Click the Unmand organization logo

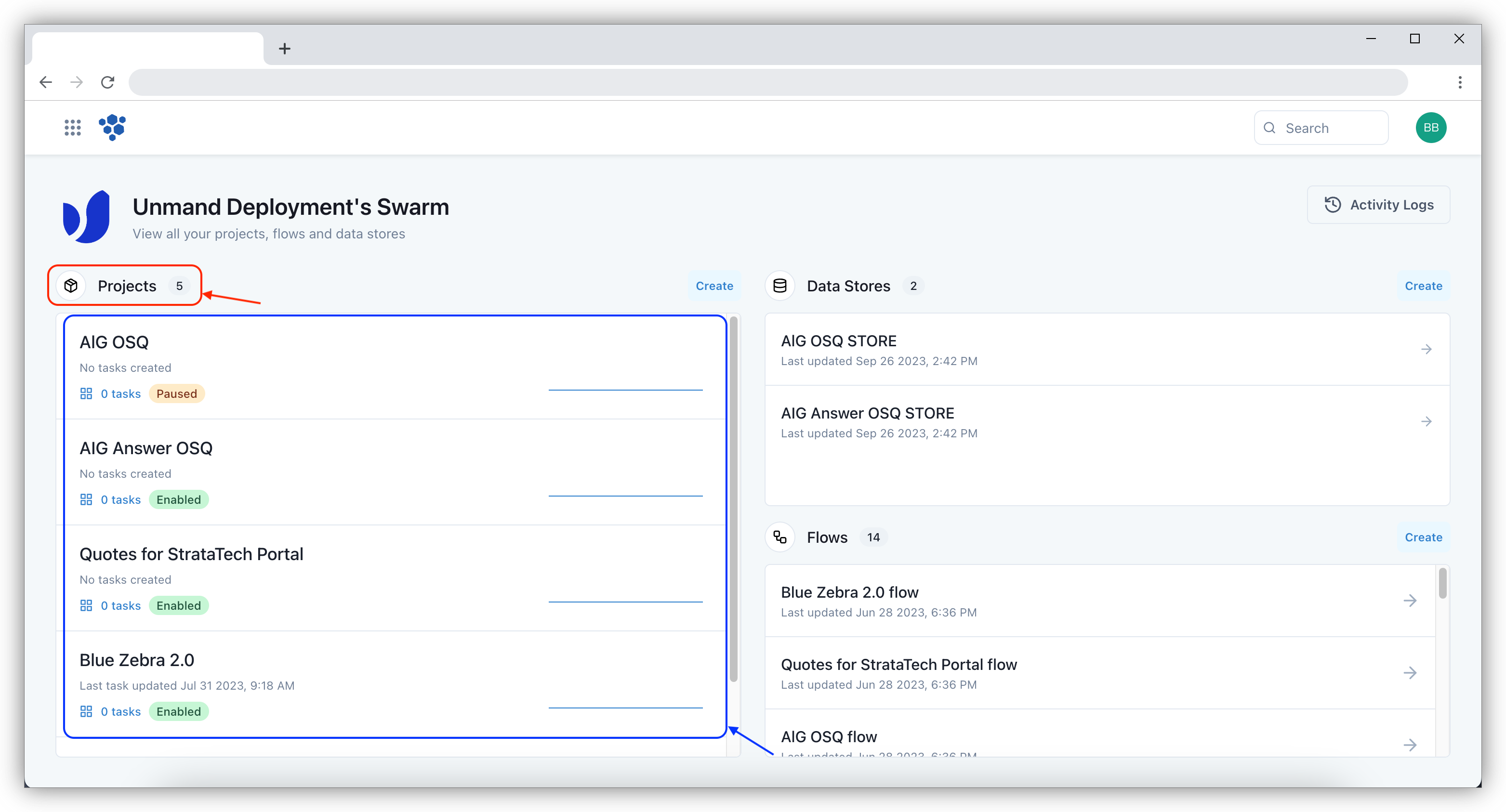click(x=87, y=217)
